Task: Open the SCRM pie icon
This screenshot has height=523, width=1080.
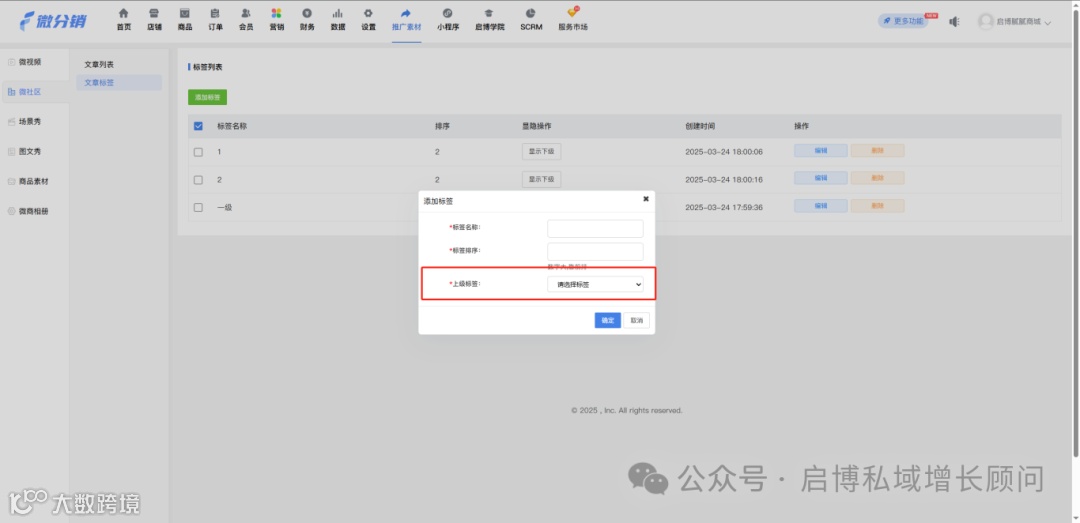Action: (530, 14)
